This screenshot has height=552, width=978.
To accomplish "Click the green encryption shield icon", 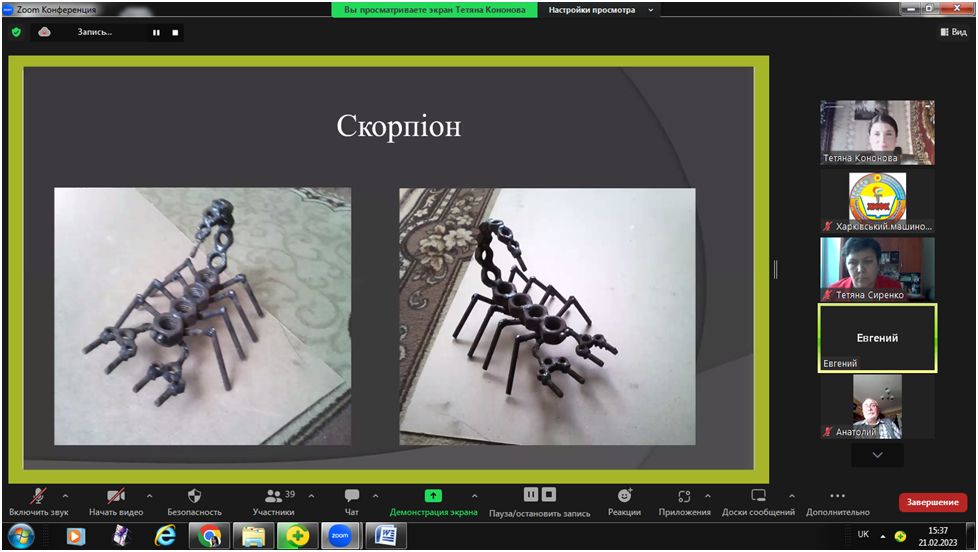I will point(16,32).
